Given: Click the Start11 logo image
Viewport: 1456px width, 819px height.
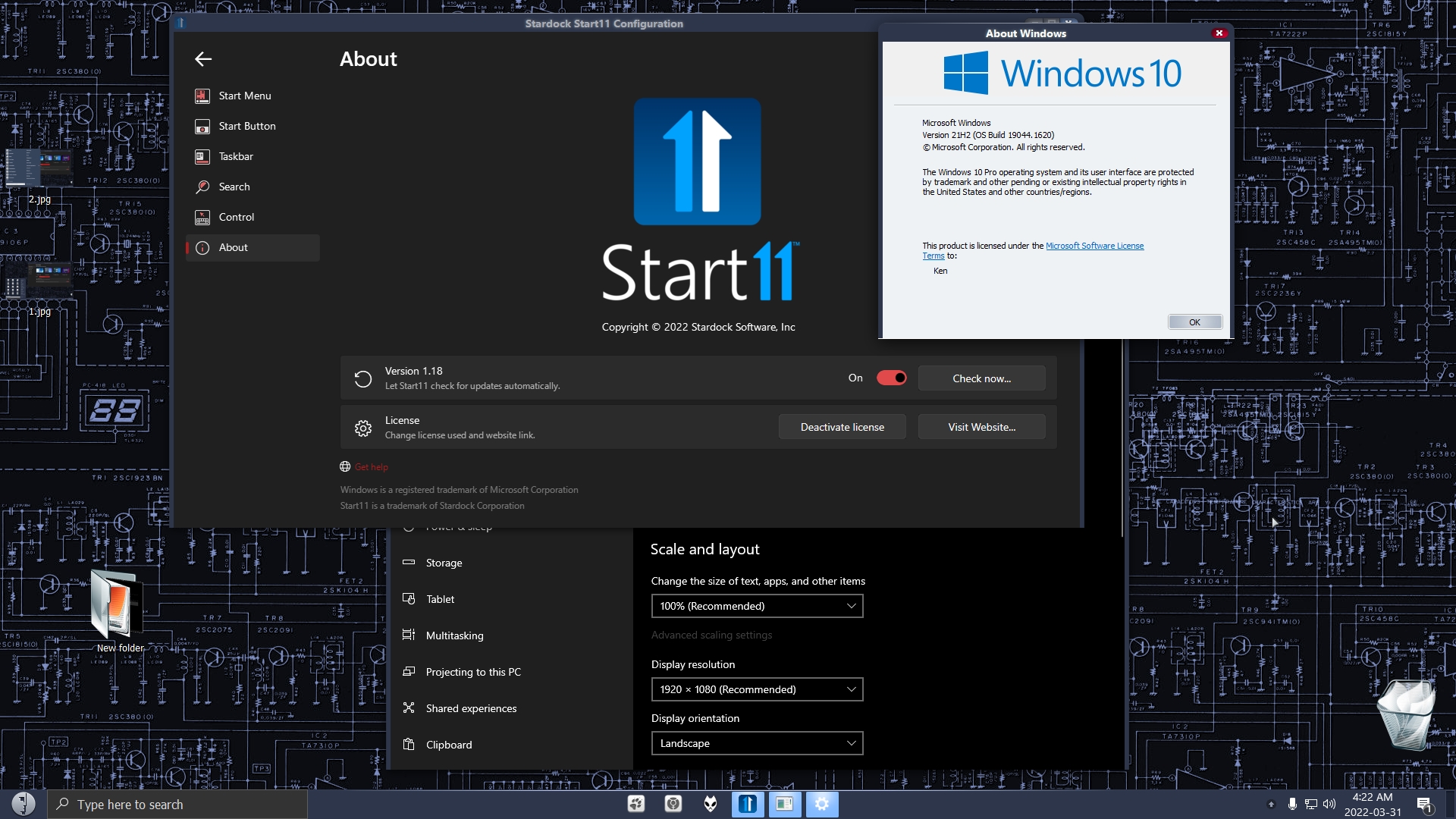Looking at the screenshot, I should [x=697, y=162].
